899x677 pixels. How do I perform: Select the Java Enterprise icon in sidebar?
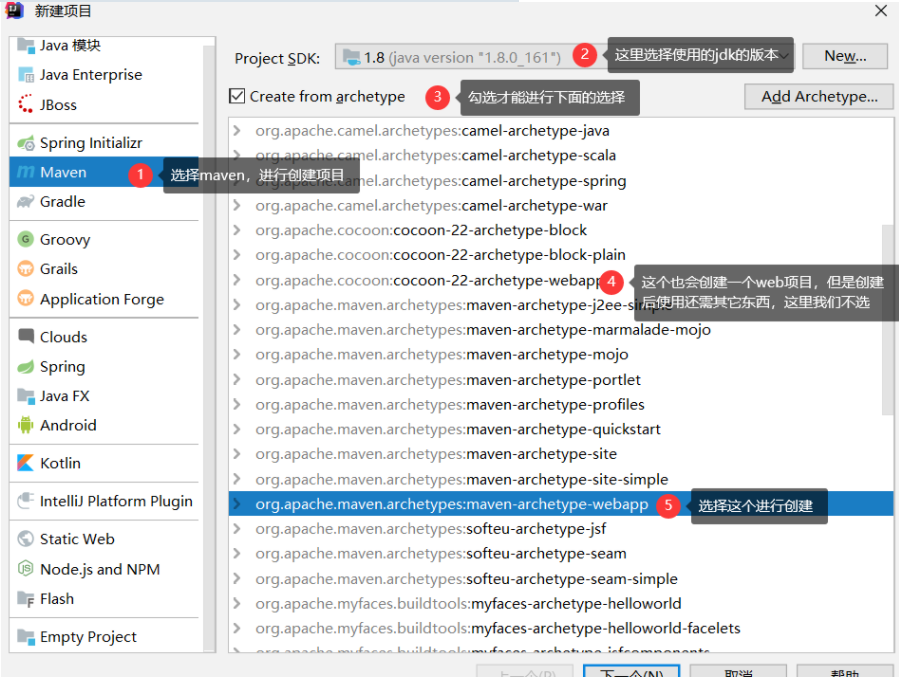26,75
